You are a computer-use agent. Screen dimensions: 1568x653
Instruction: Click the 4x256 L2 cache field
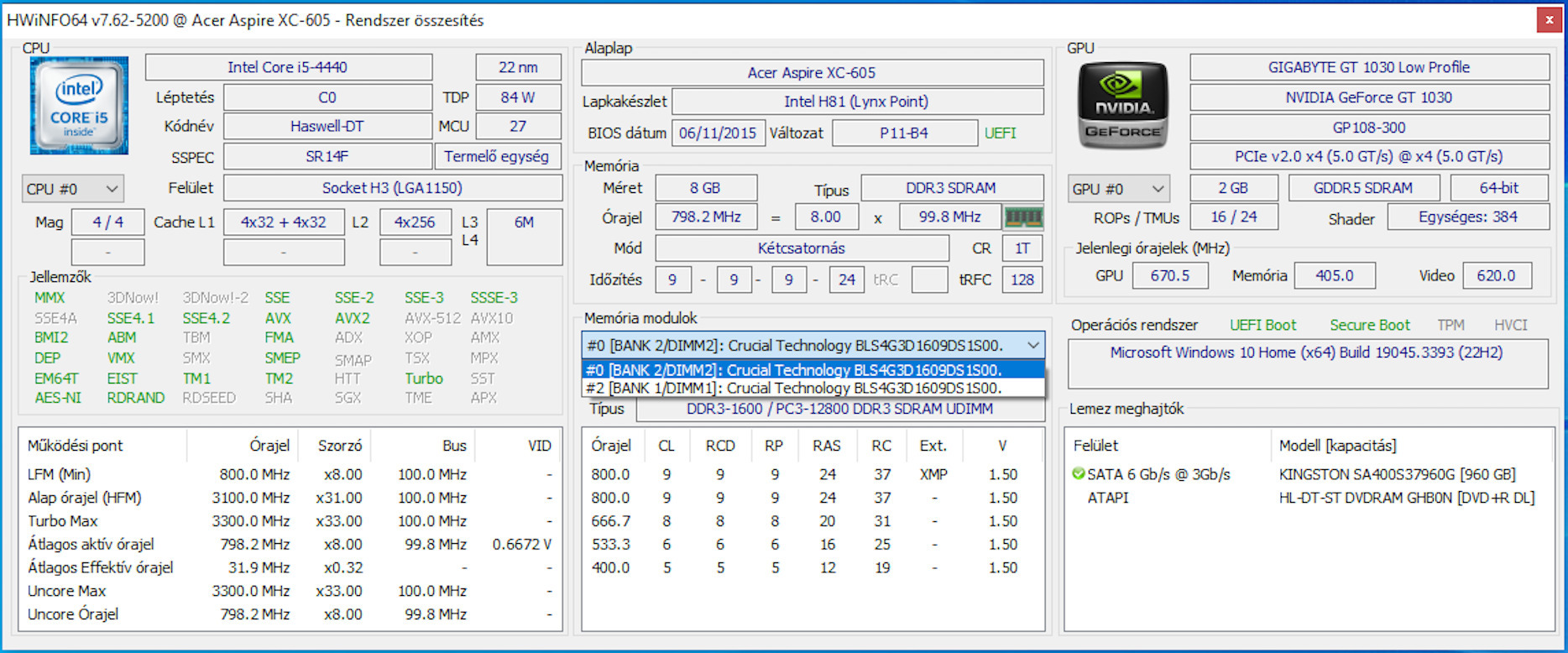[415, 222]
